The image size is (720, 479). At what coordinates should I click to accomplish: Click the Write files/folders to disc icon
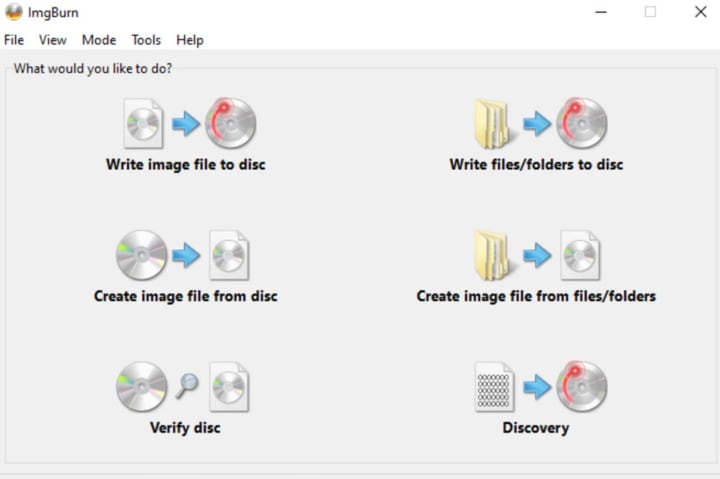[x=540, y=123]
